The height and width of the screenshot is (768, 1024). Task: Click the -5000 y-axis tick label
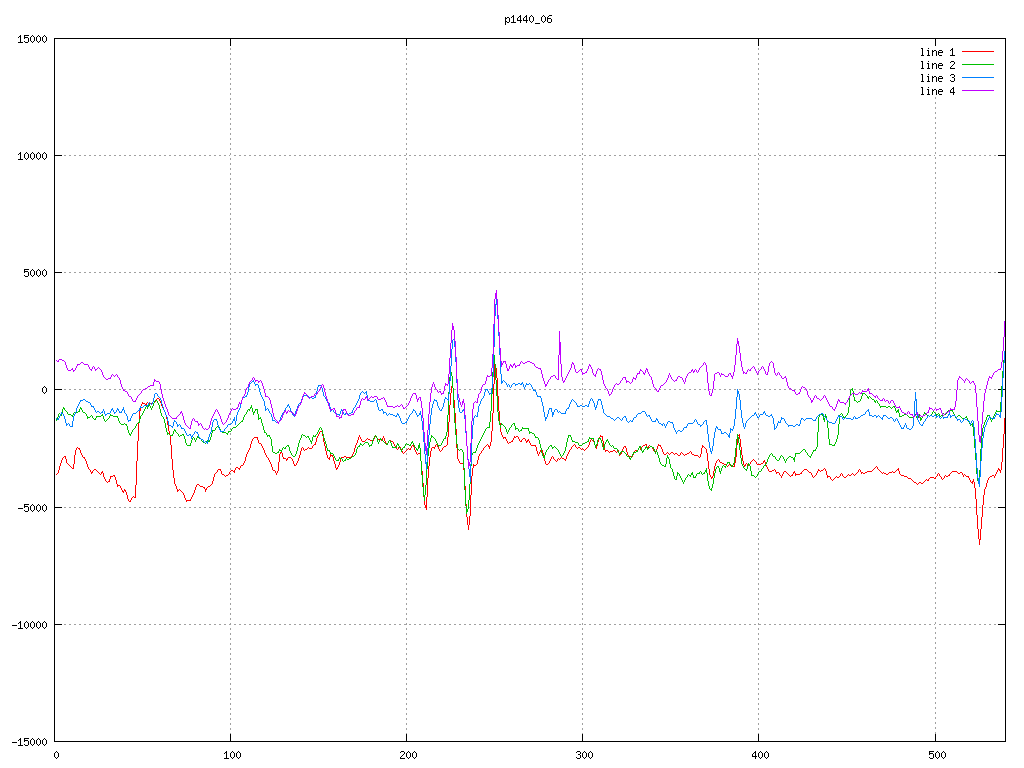click(31, 507)
